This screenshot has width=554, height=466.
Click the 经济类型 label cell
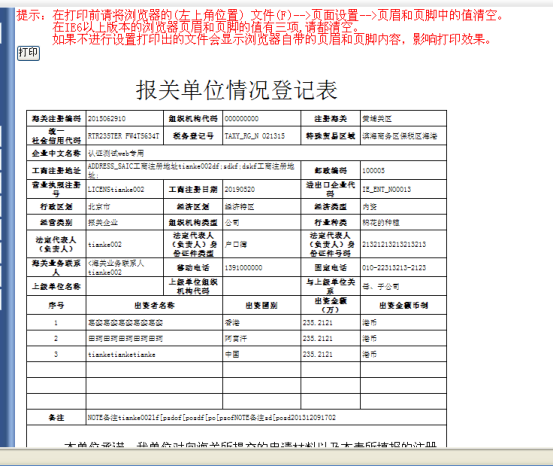click(x=331, y=207)
